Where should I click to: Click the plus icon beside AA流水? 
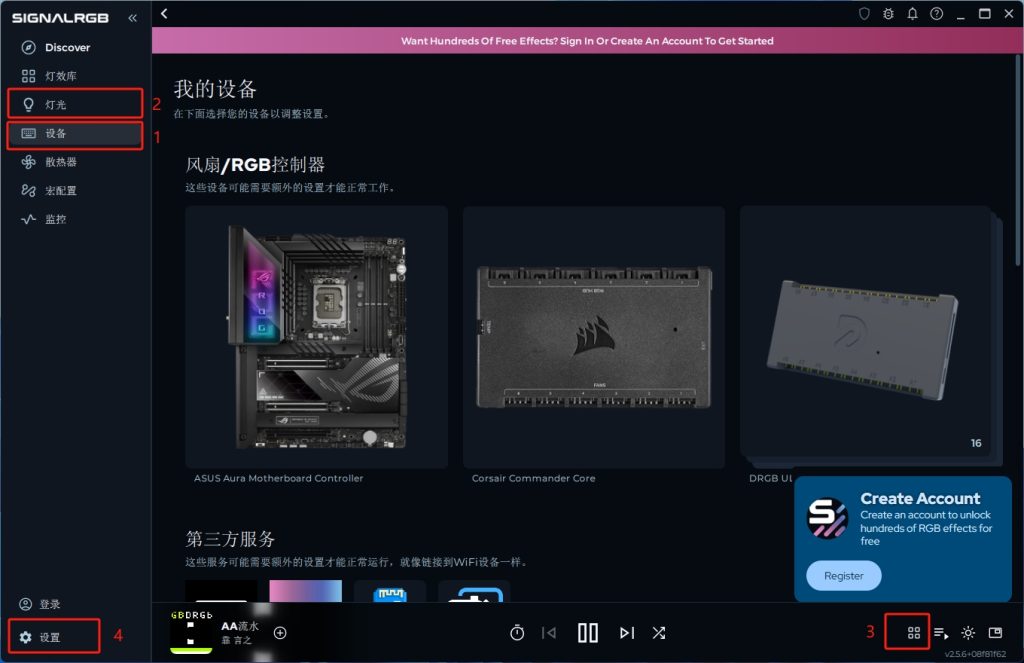coord(280,632)
